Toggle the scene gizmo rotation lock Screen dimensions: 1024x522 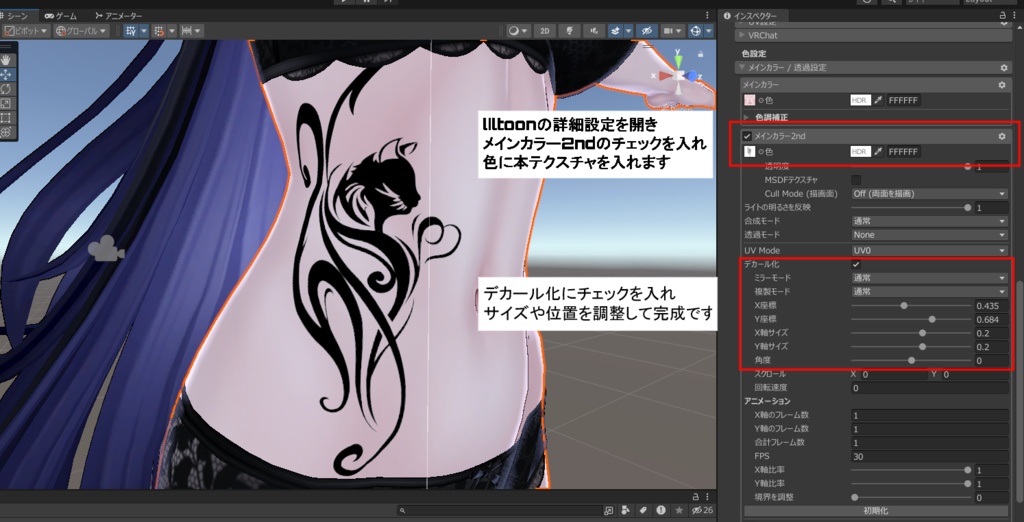pyautogui.click(x=701, y=54)
